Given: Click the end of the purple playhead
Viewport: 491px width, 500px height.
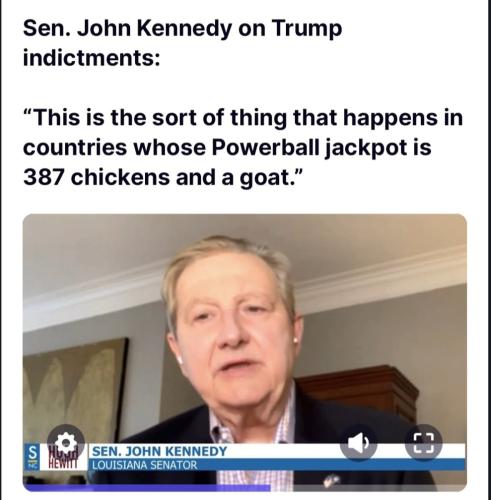Looking at the screenshot, I should pos(269,488).
